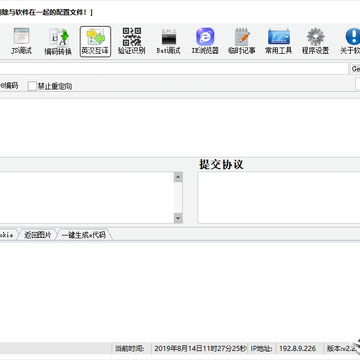Switch to the 一键生成e代码 tab
360x360 pixels.
pos(84,235)
